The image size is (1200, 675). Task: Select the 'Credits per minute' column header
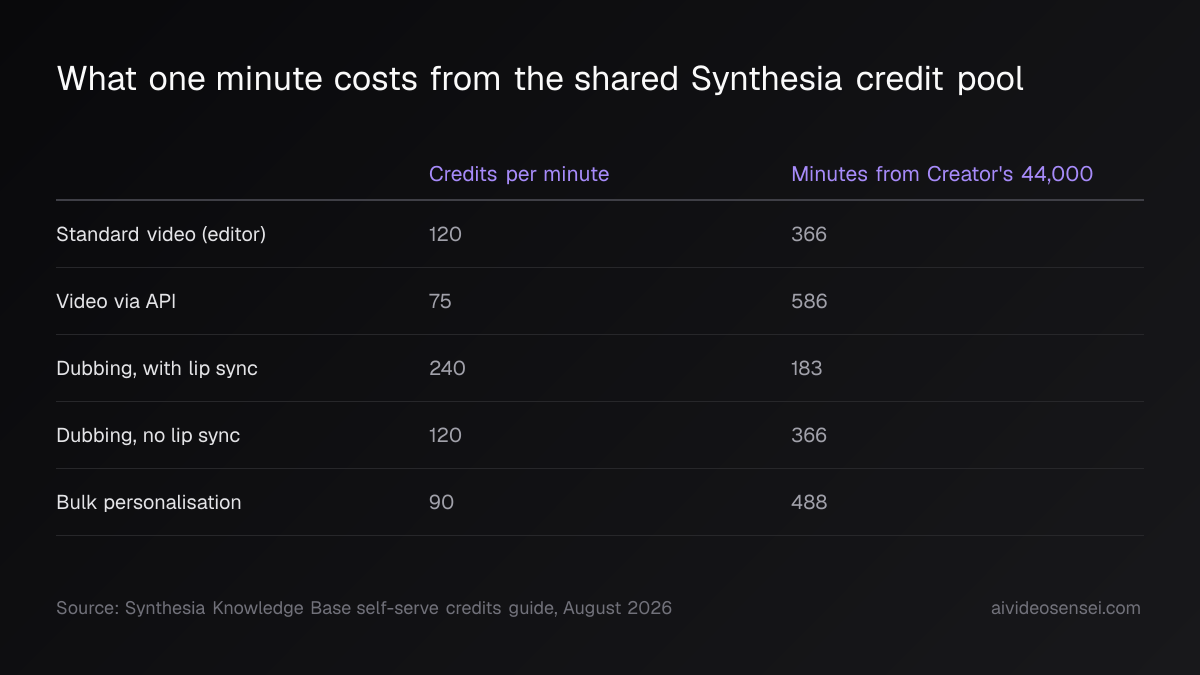coord(519,174)
